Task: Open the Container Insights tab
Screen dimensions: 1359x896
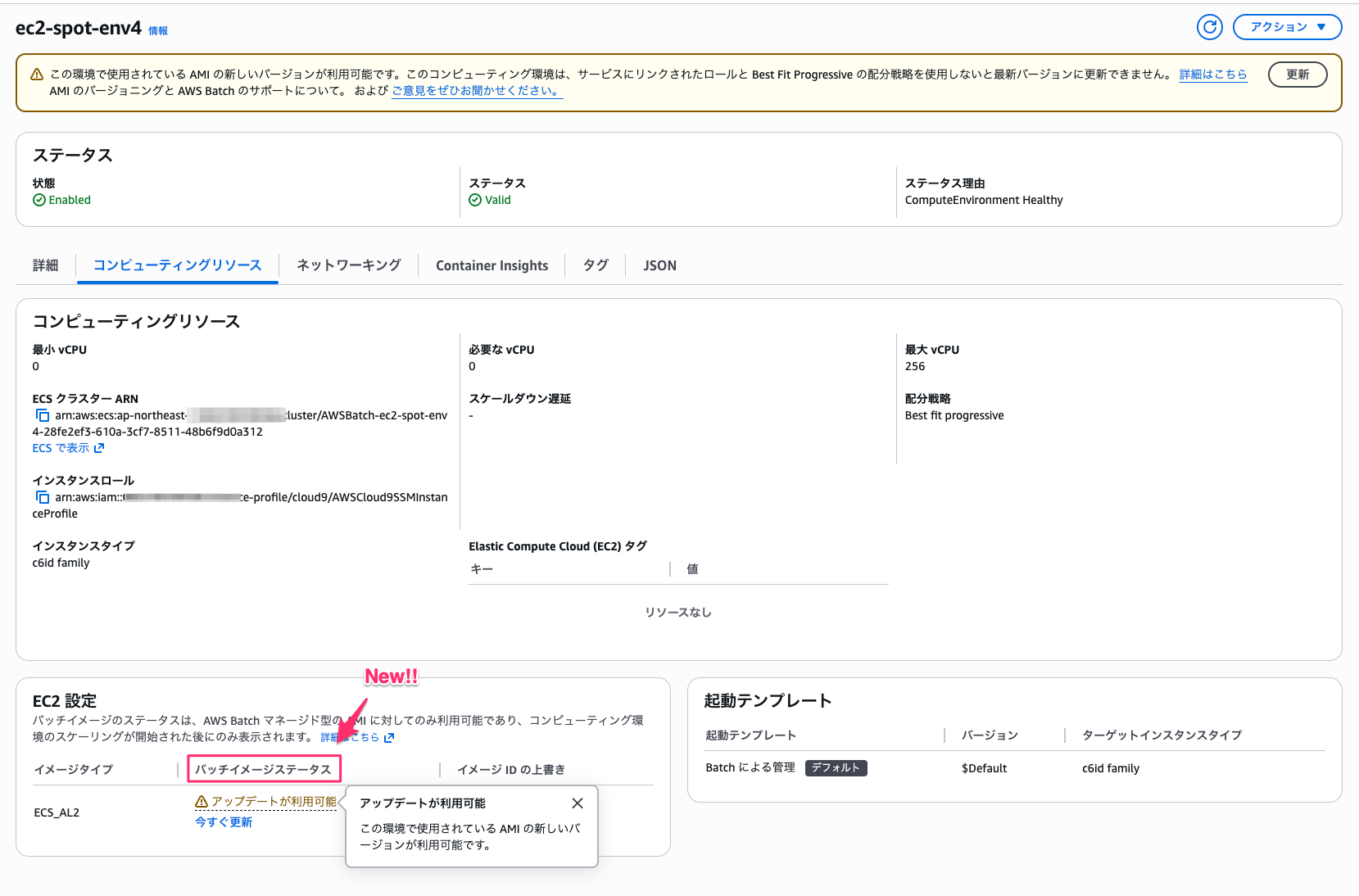Action: (x=492, y=265)
